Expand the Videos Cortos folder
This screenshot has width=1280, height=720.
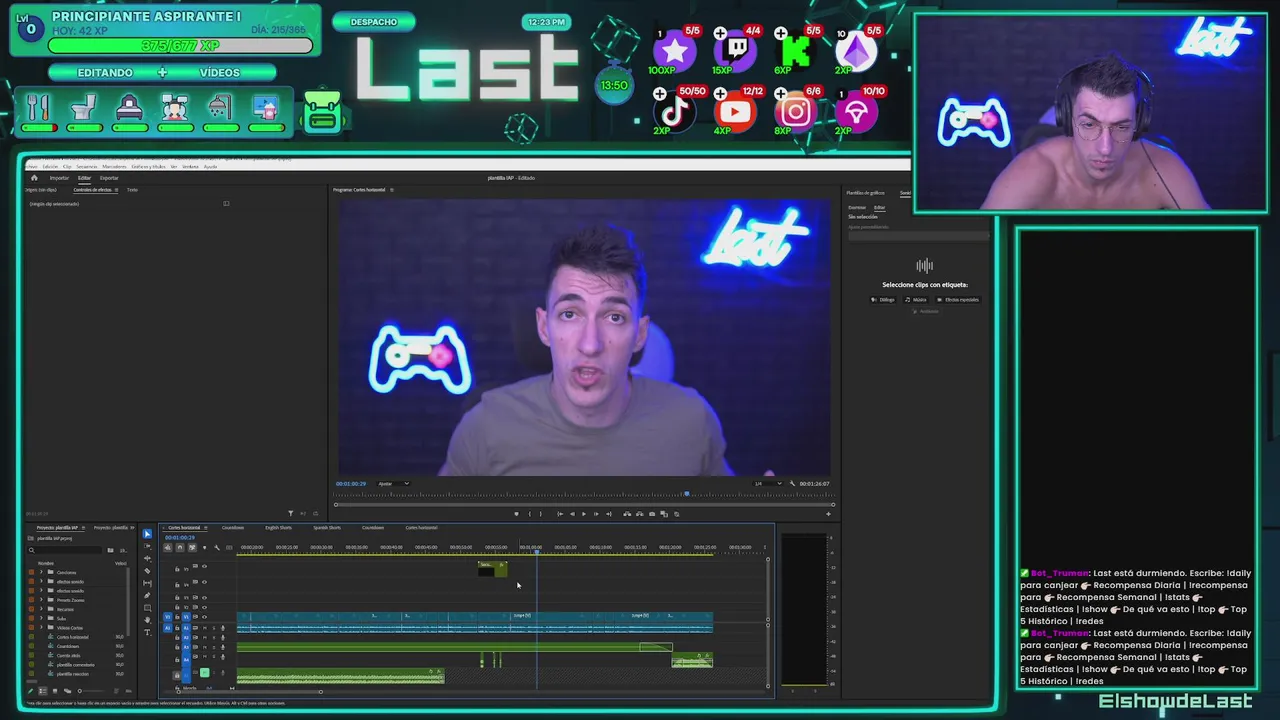[x=41, y=627]
